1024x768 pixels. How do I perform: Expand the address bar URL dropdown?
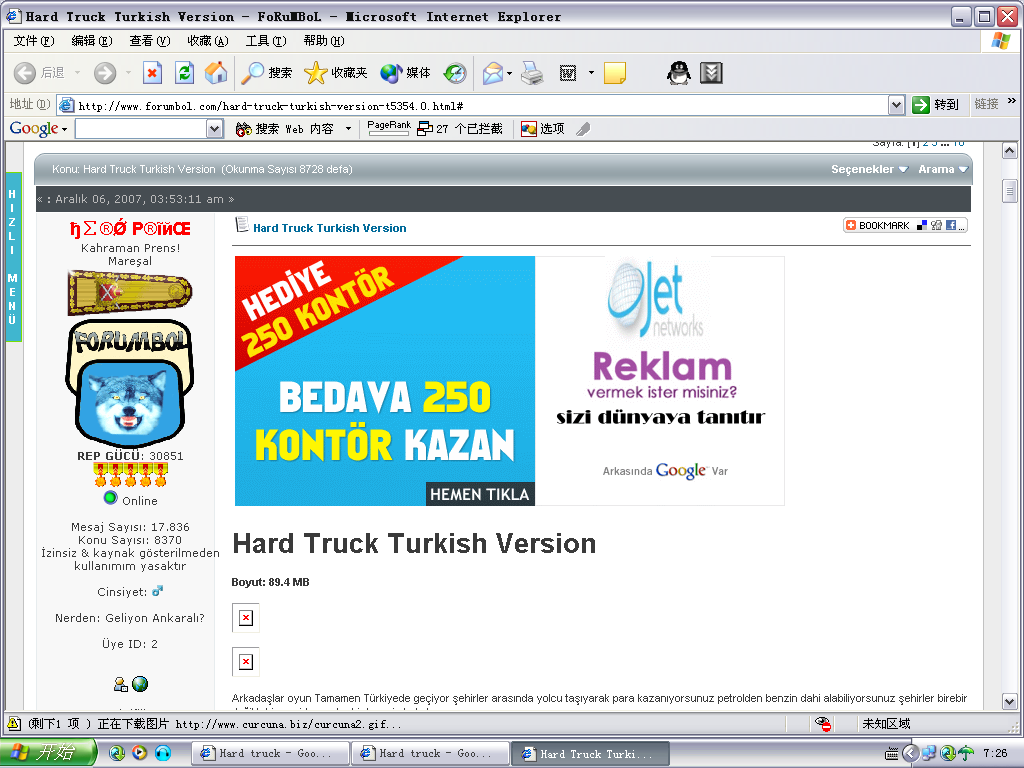(897, 104)
